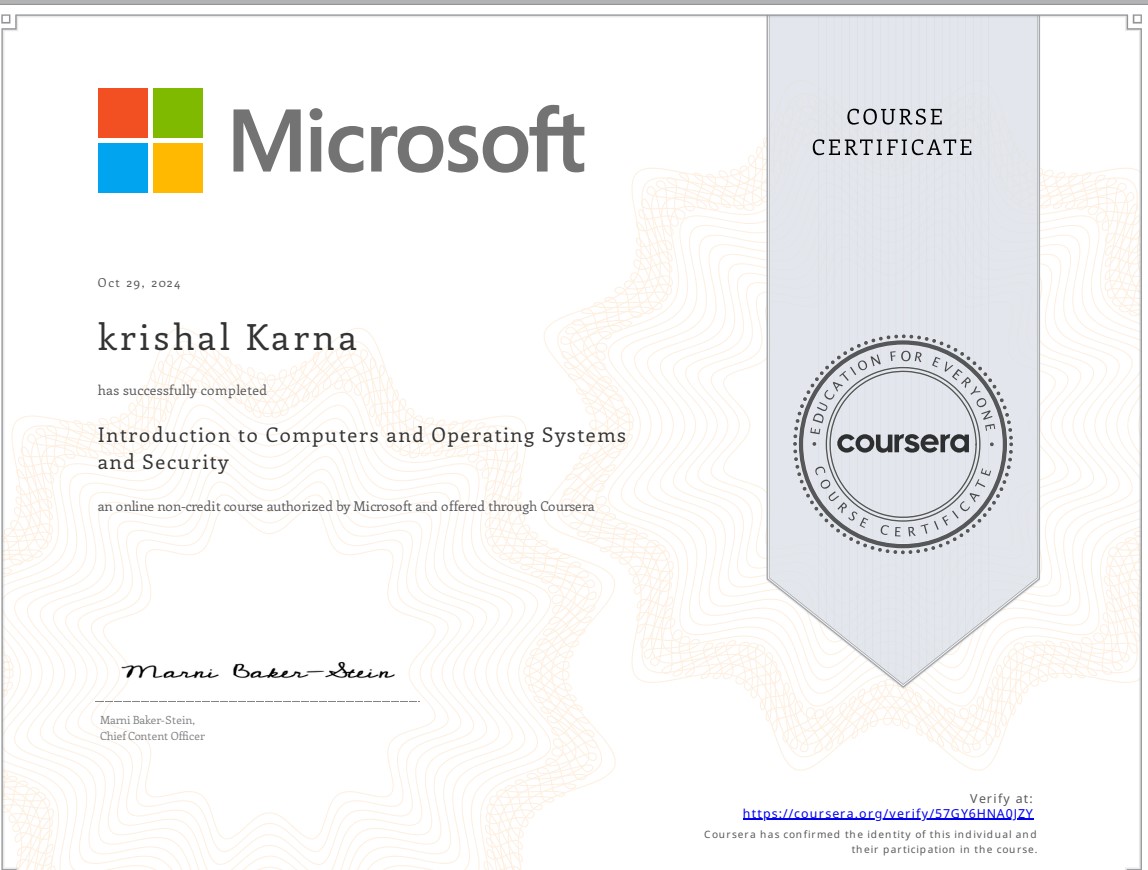Click the recipient name 'krishal Karna'
The image size is (1148, 870).
tap(227, 338)
